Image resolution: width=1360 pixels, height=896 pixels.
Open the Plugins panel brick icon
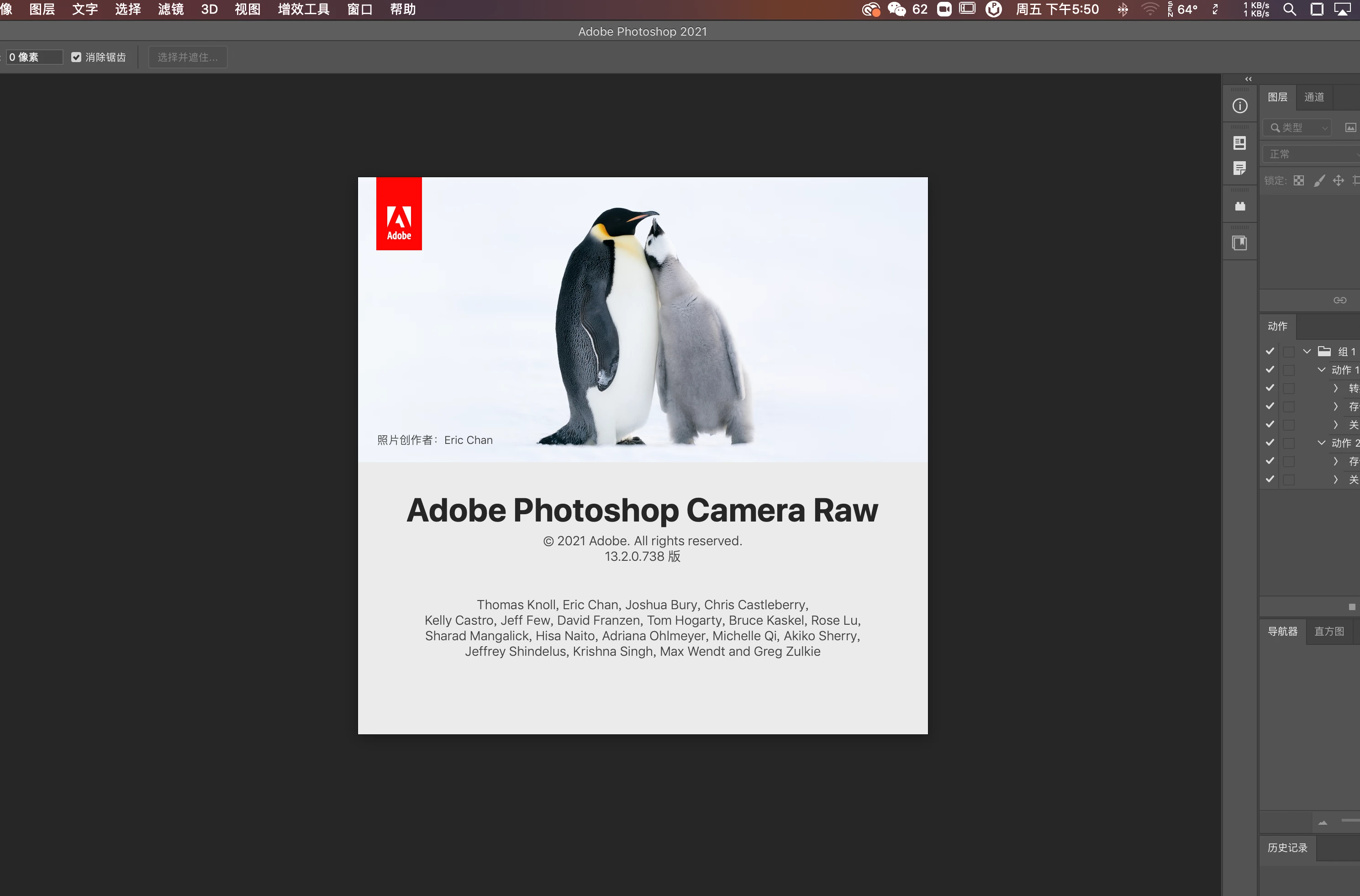tap(1239, 206)
